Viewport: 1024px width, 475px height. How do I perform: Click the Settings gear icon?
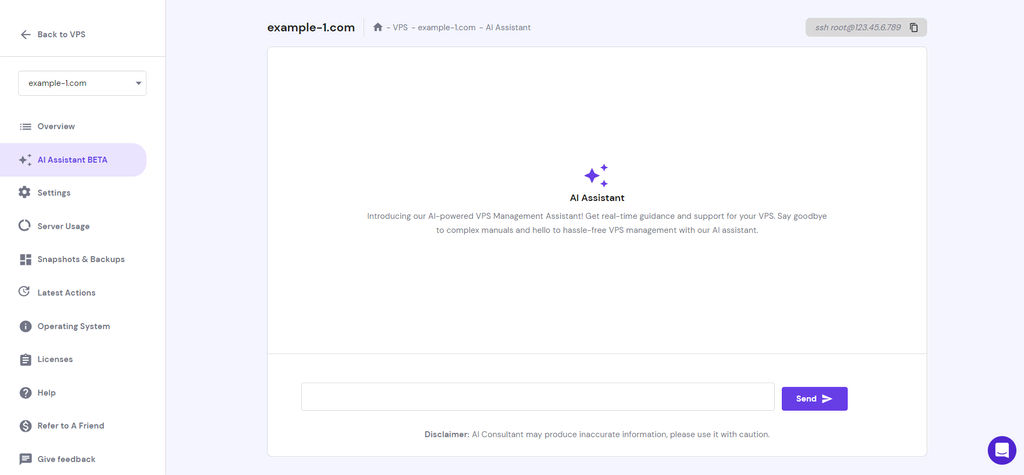click(x=25, y=193)
